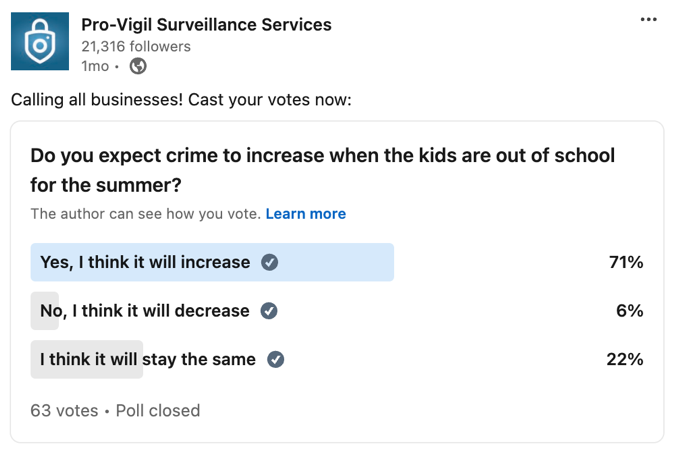Click the globe public visibility icon

pyautogui.click(x=138, y=66)
